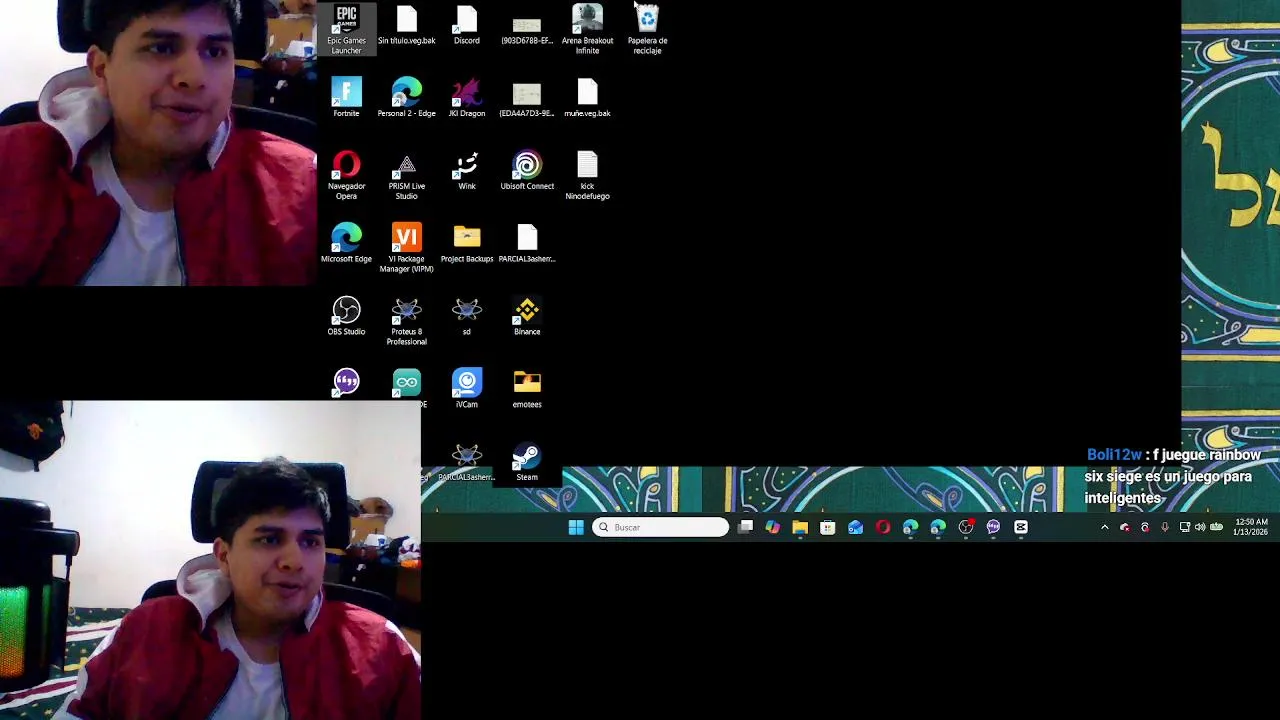The width and height of the screenshot is (1280, 720).
Task: Open Proteus 8 Professional shortcut
Action: (406, 321)
